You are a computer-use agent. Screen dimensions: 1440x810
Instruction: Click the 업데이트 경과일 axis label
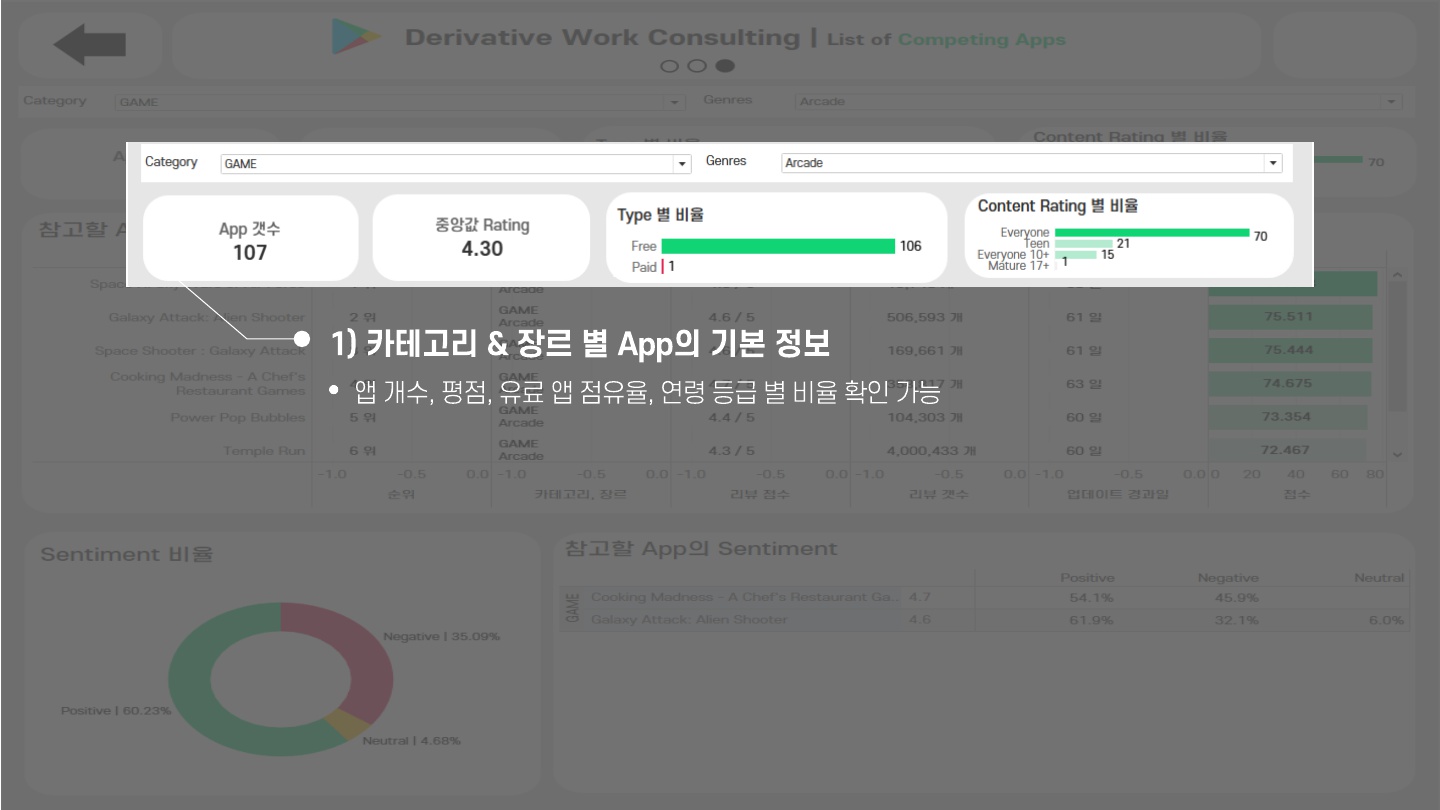click(x=1119, y=494)
